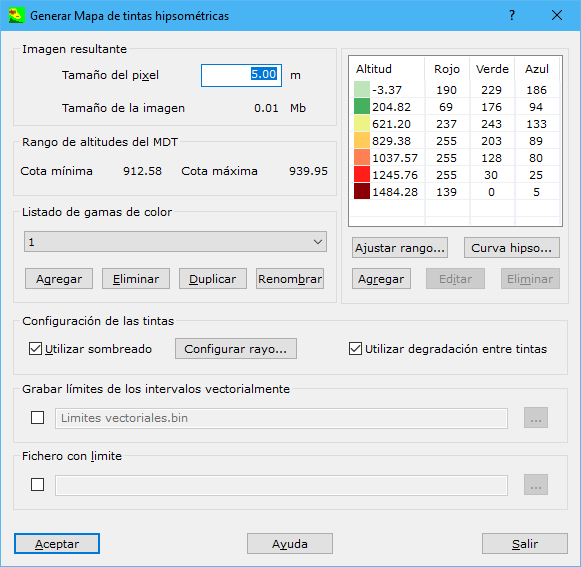
Task: Click the help question mark icon
Action: [x=512, y=15]
